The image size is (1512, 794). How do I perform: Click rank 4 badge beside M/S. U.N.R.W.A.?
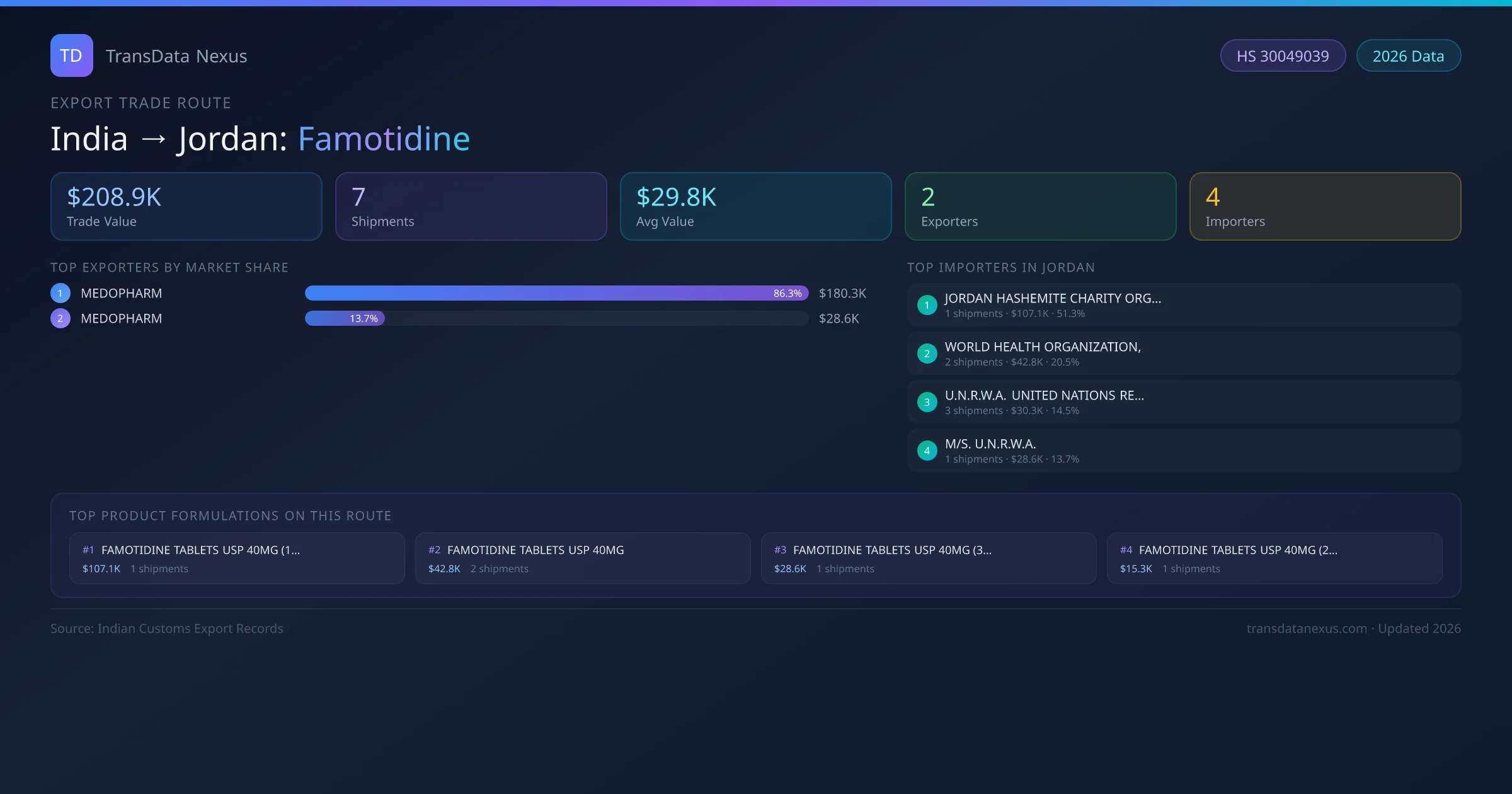point(927,451)
